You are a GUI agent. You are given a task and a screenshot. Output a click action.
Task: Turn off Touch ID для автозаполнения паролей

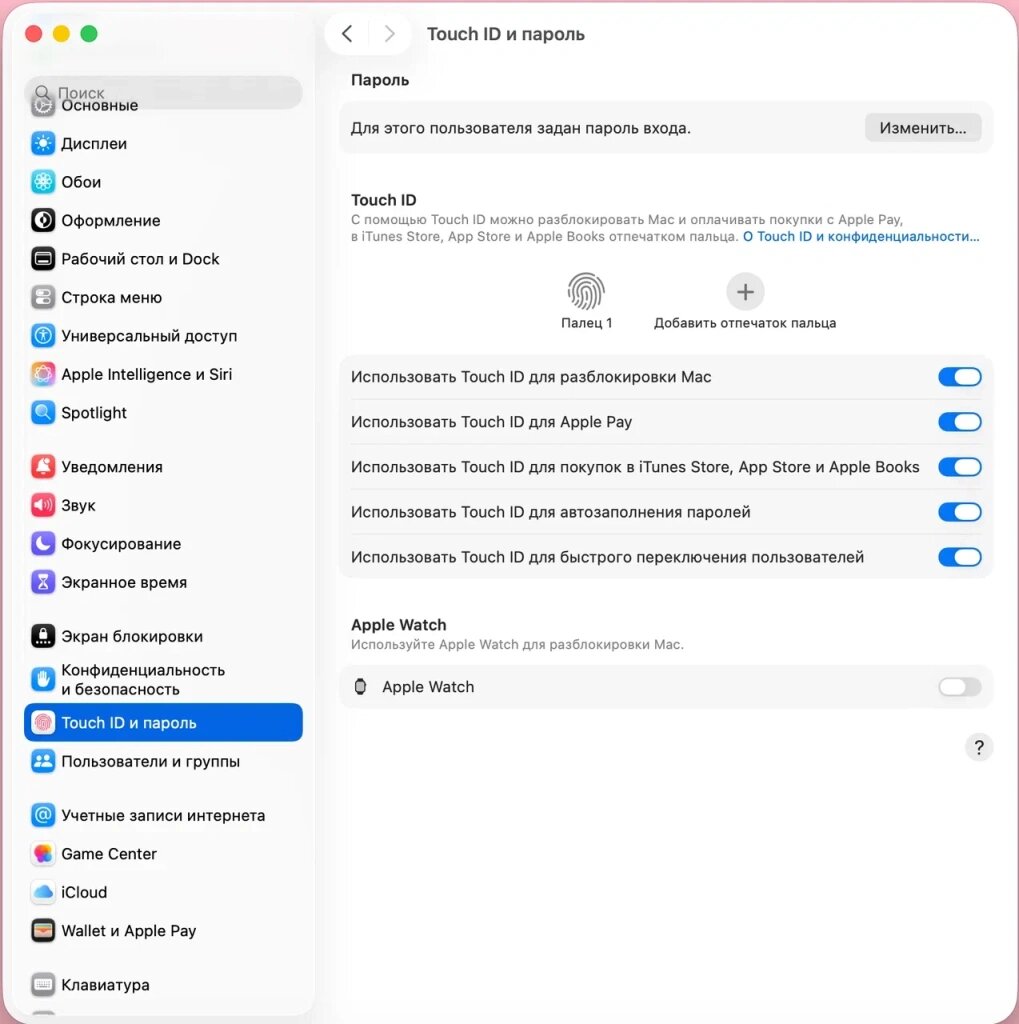[x=960, y=512]
